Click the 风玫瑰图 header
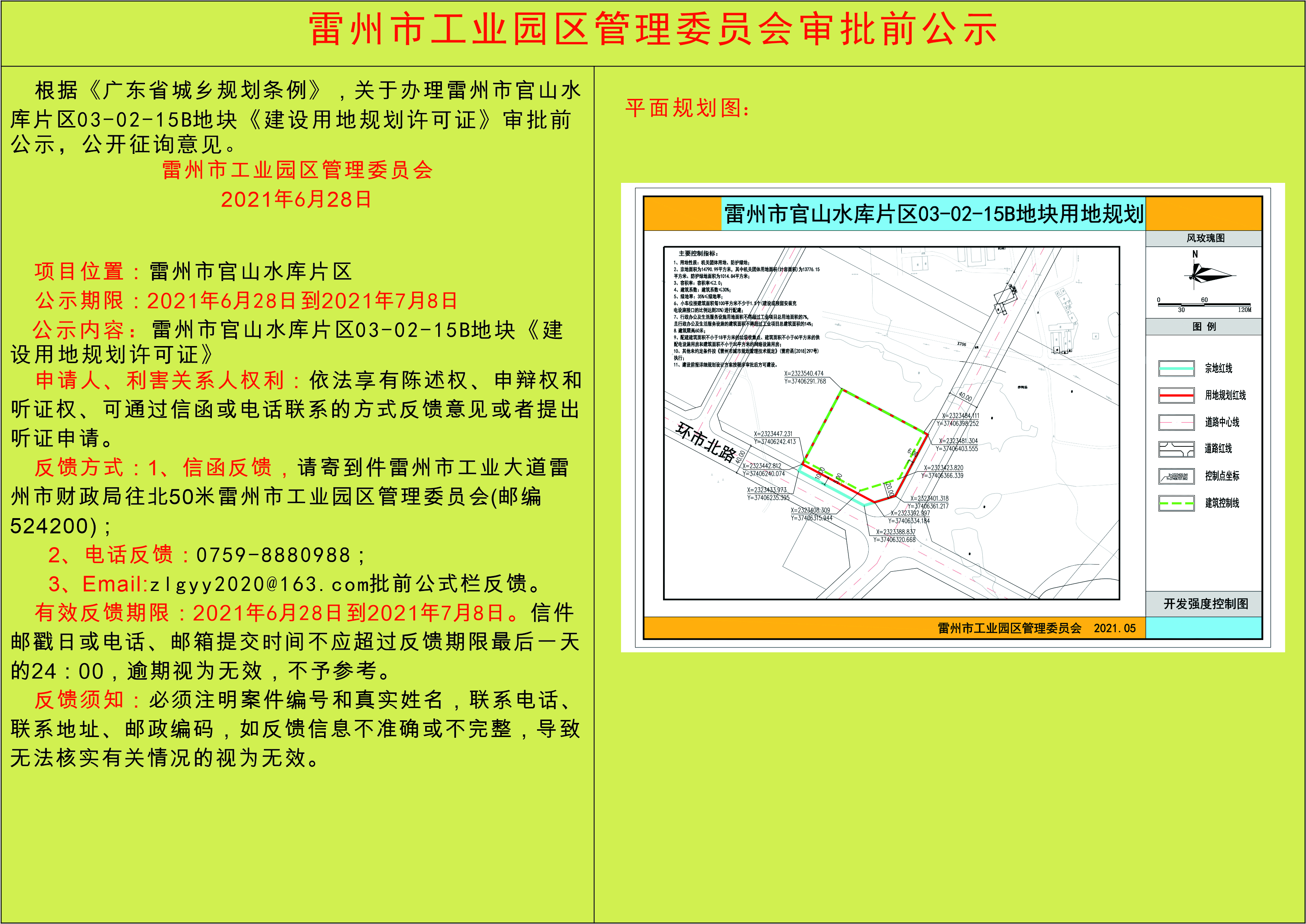1306x924 pixels. click(x=1205, y=238)
